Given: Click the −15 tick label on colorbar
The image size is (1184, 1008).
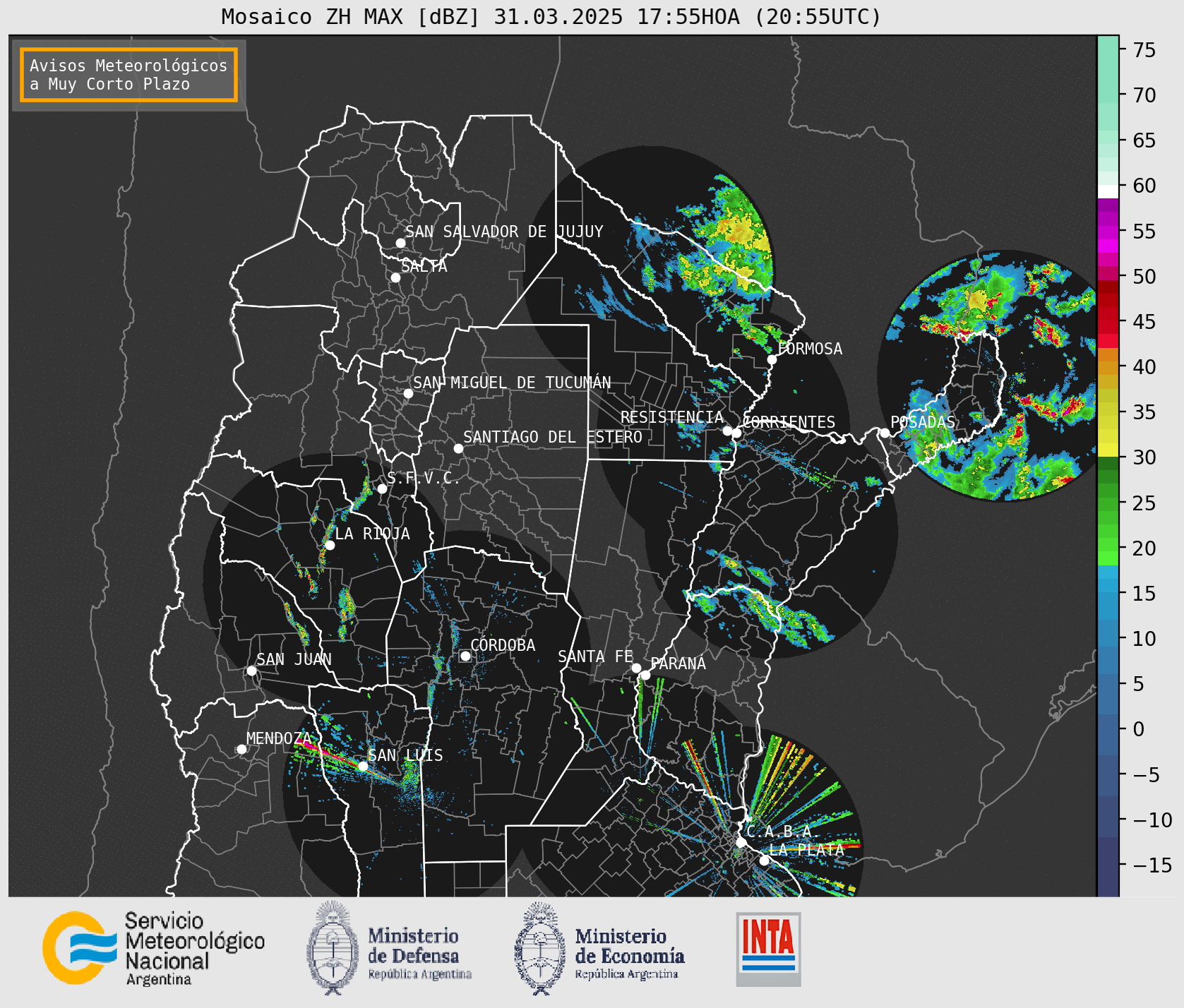Looking at the screenshot, I should tap(1152, 865).
